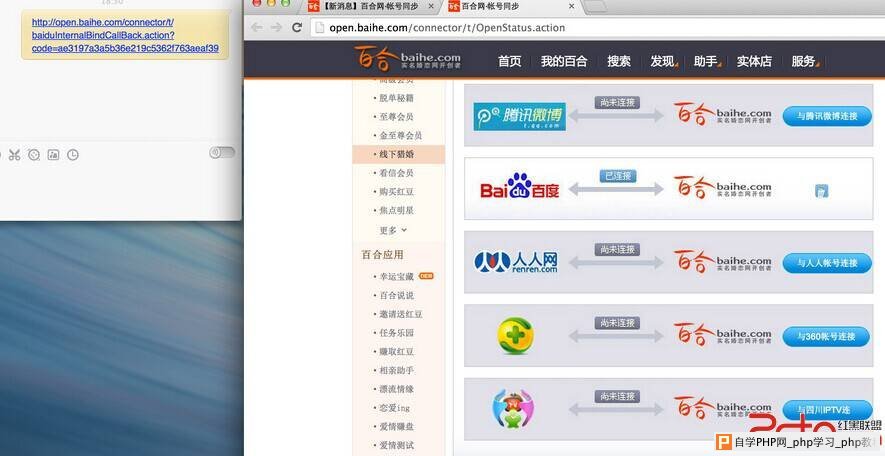The width and height of the screenshot is (885, 456).
Task: Click the page icon in the address bar
Action: (x=320, y=28)
